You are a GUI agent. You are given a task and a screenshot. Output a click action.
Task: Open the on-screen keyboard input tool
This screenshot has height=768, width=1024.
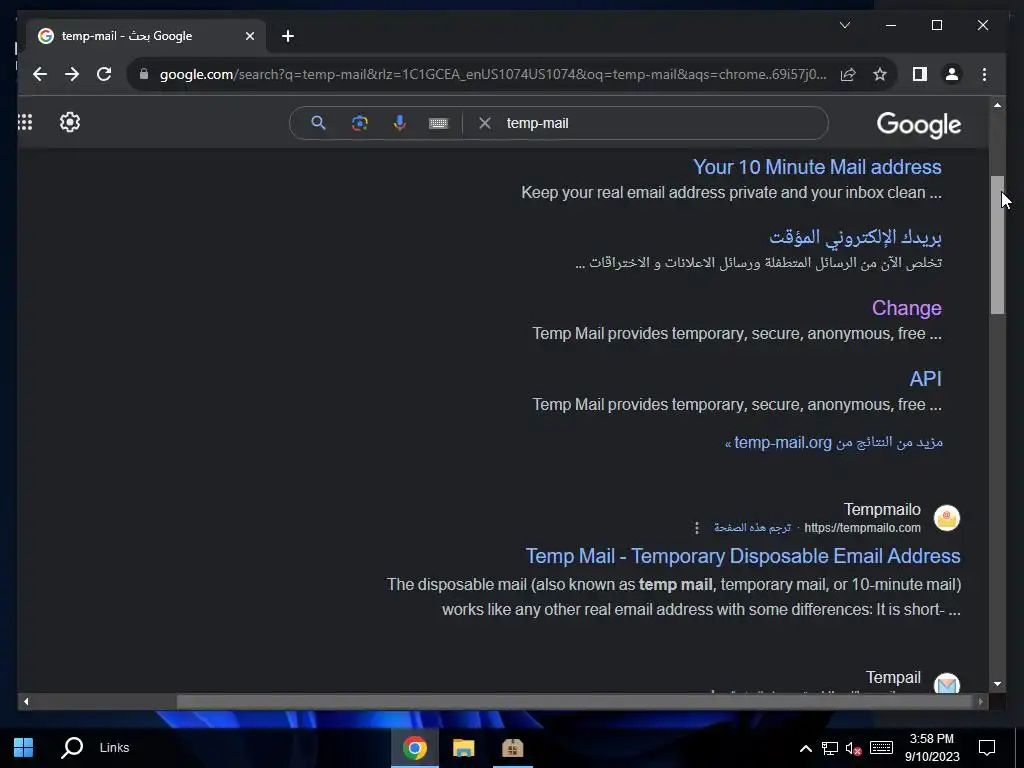tap(438, 123)
